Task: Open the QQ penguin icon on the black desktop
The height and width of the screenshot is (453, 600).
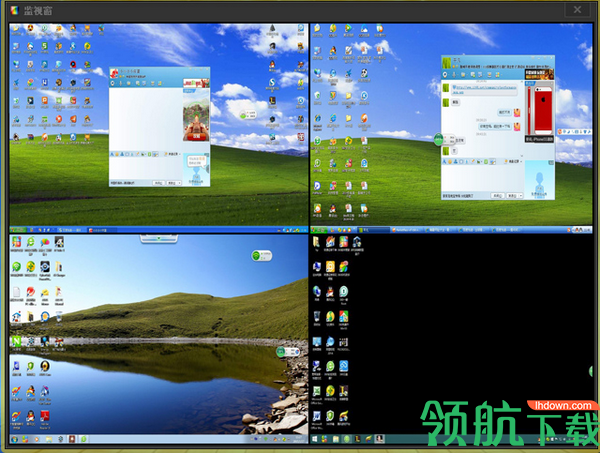Action: [330, 292]
